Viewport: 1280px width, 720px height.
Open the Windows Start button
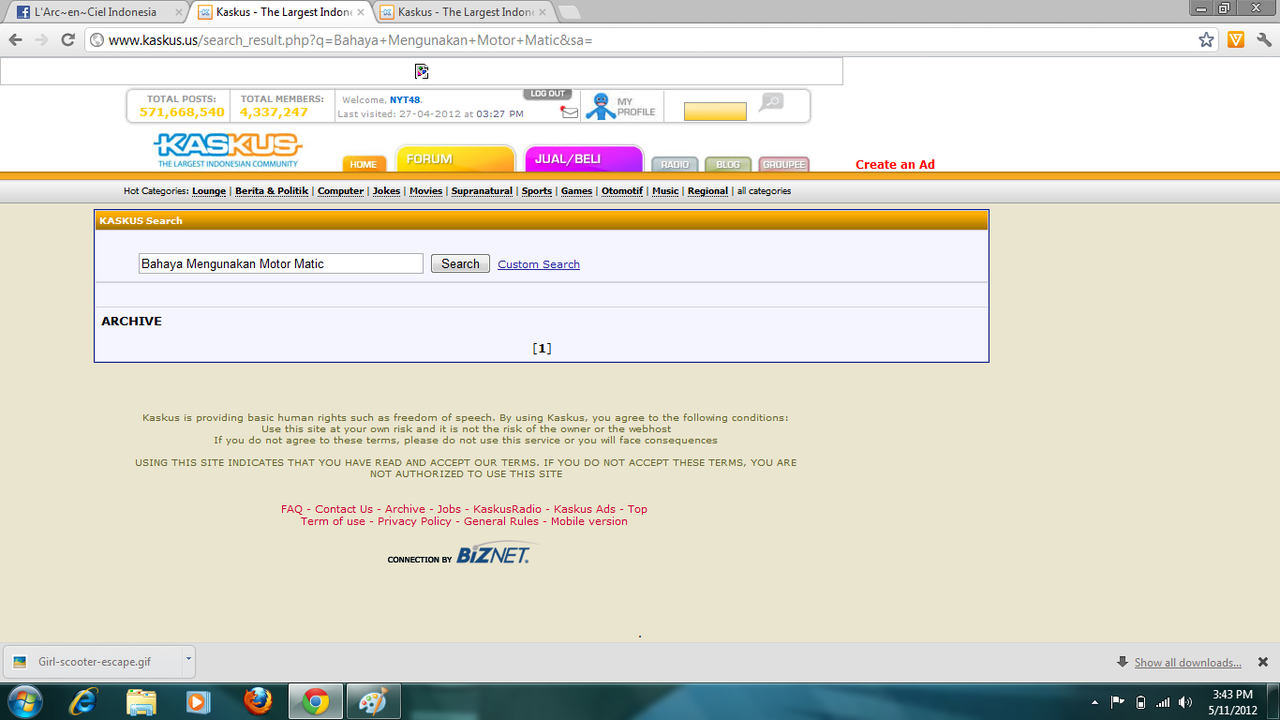coord(24,702)
